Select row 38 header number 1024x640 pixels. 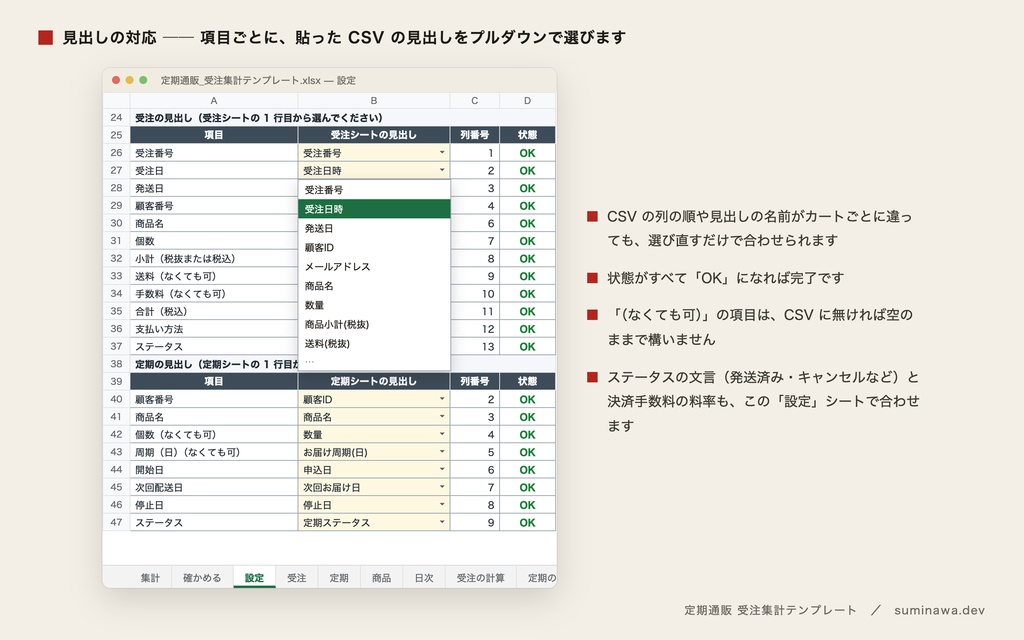point(116,364)
